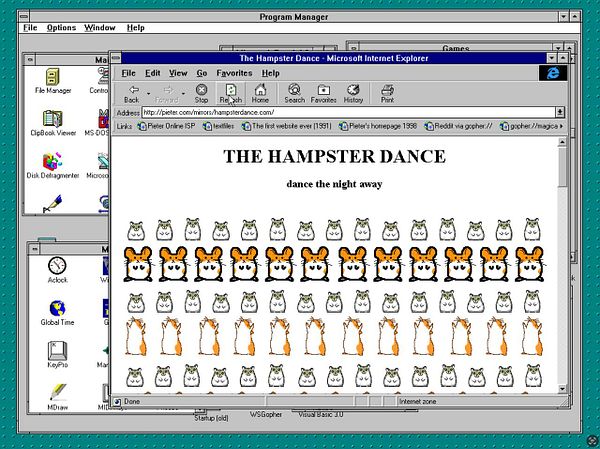Follow the Pieter Online ISP link
Viewport: 600px width, 449px height.
coord(167,126)
